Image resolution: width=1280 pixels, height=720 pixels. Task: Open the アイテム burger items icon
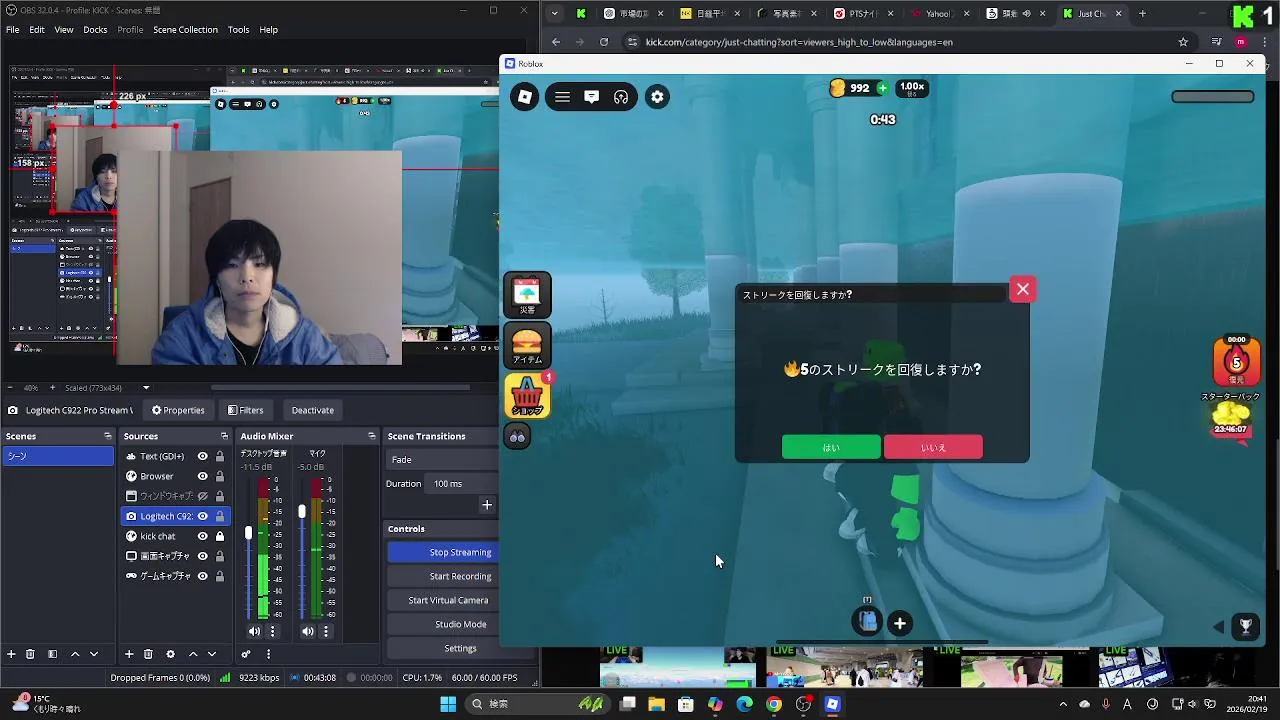click(527, 345)
